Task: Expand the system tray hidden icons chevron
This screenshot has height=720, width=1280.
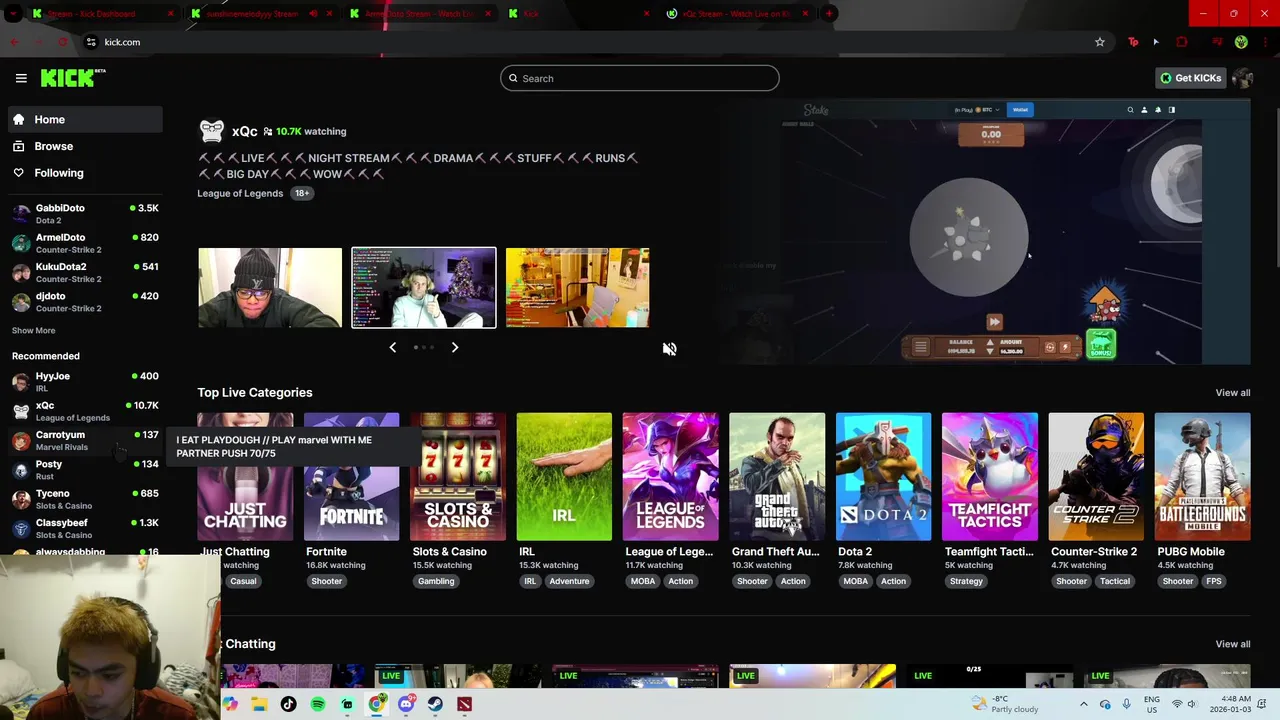Action: pyautogui.click(x=1083, y=704)
